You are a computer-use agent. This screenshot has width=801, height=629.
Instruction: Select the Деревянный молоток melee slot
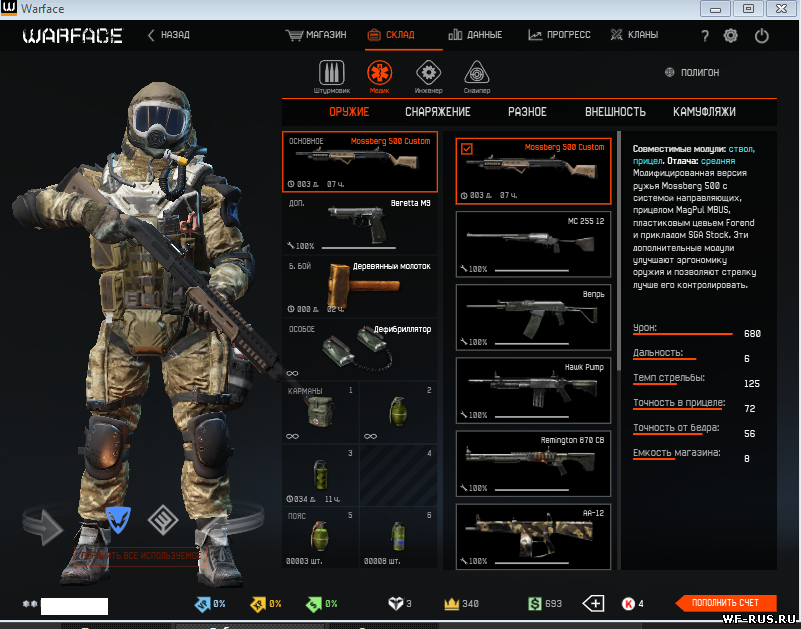pos(360,287)
